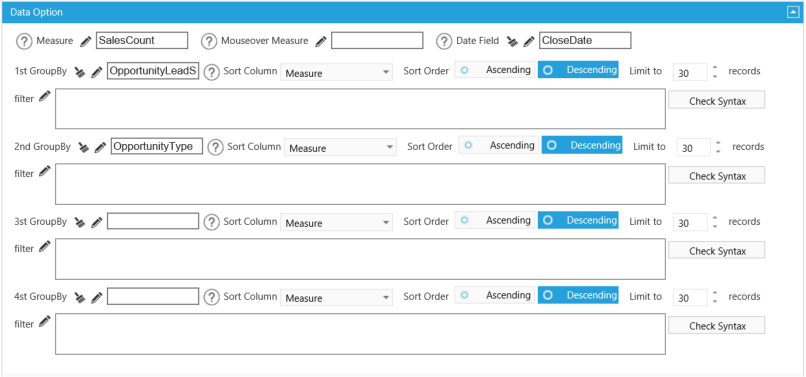This screenshot has width=806, height=377.
Task: Click the CloseDate date field box
Action: coord(585,41)
